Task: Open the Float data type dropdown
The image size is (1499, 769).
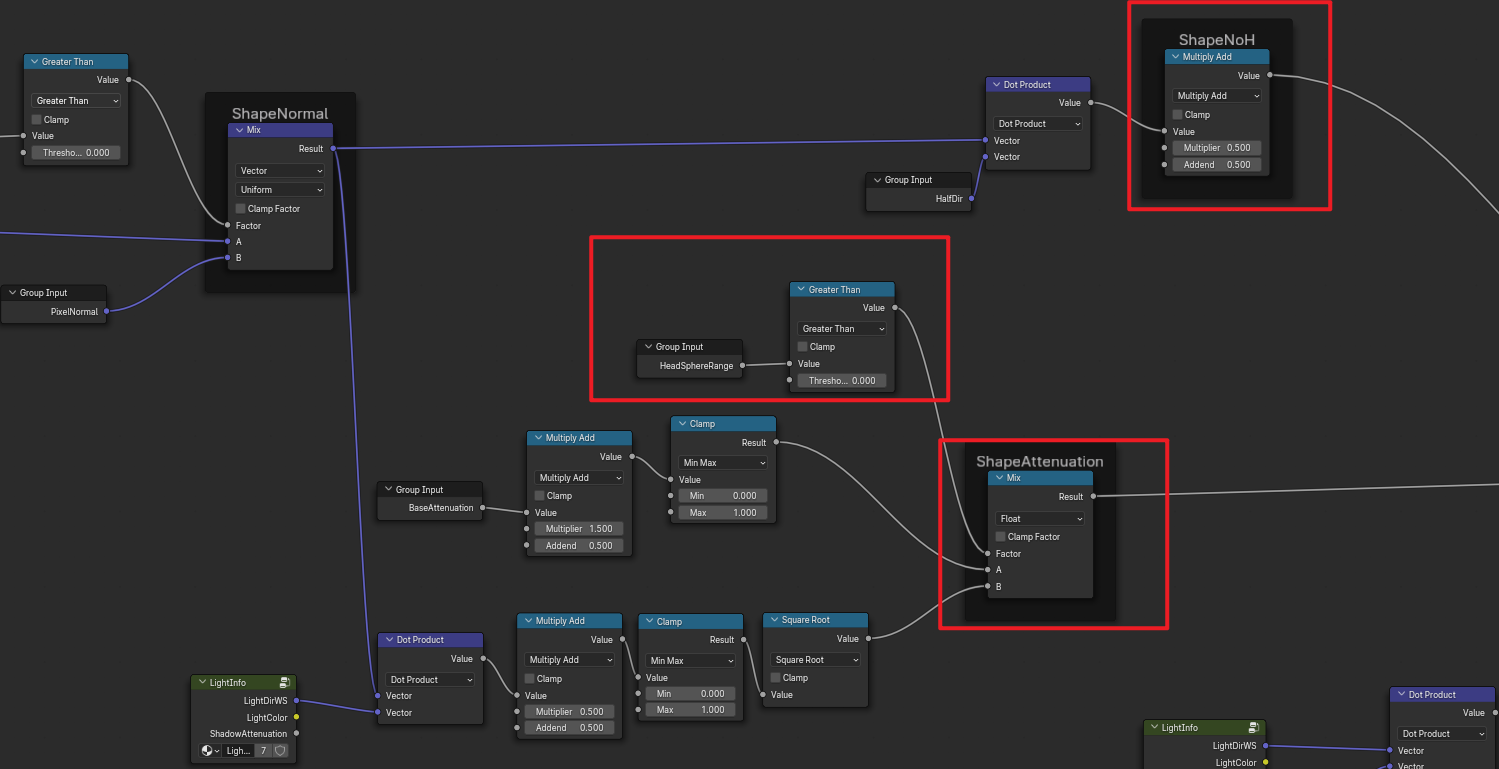Action: (x=1040, y=519)
